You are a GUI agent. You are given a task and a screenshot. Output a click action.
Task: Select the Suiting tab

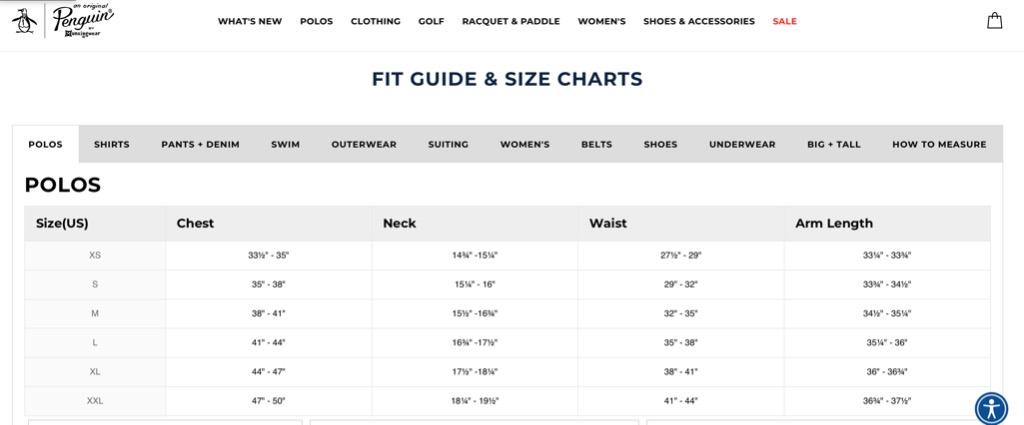coord(448,144)
